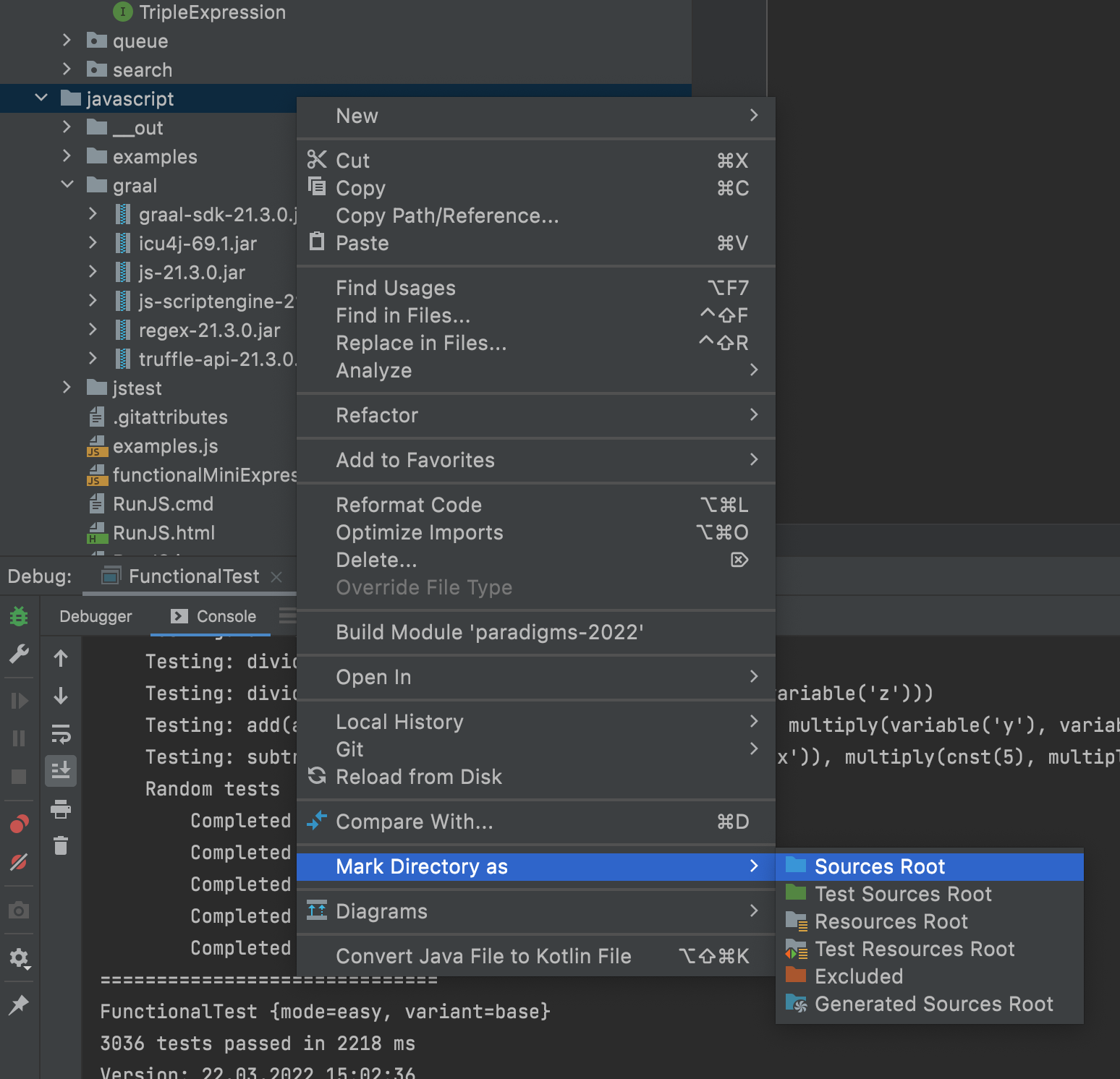Open Local History submenu

click(535, 722)
